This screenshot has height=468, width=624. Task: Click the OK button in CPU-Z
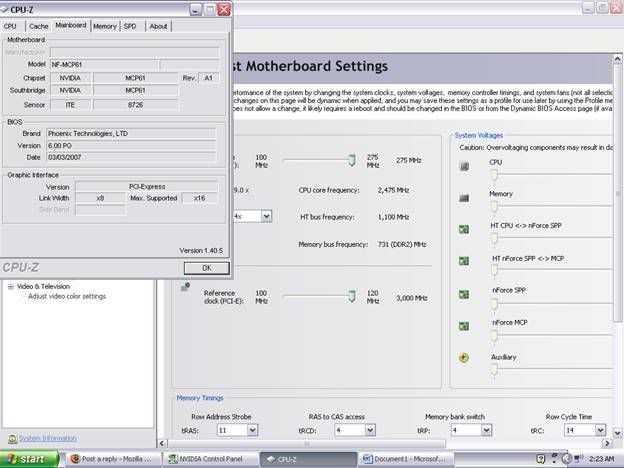(x=207, y=268)
